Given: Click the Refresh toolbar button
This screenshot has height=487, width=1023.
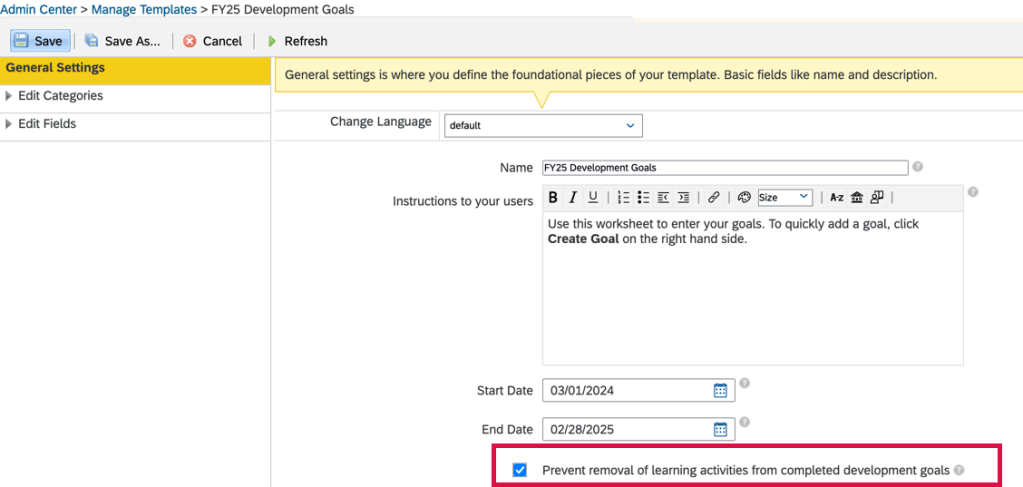Looking at the screenshot, I should (x=297, y=41).
